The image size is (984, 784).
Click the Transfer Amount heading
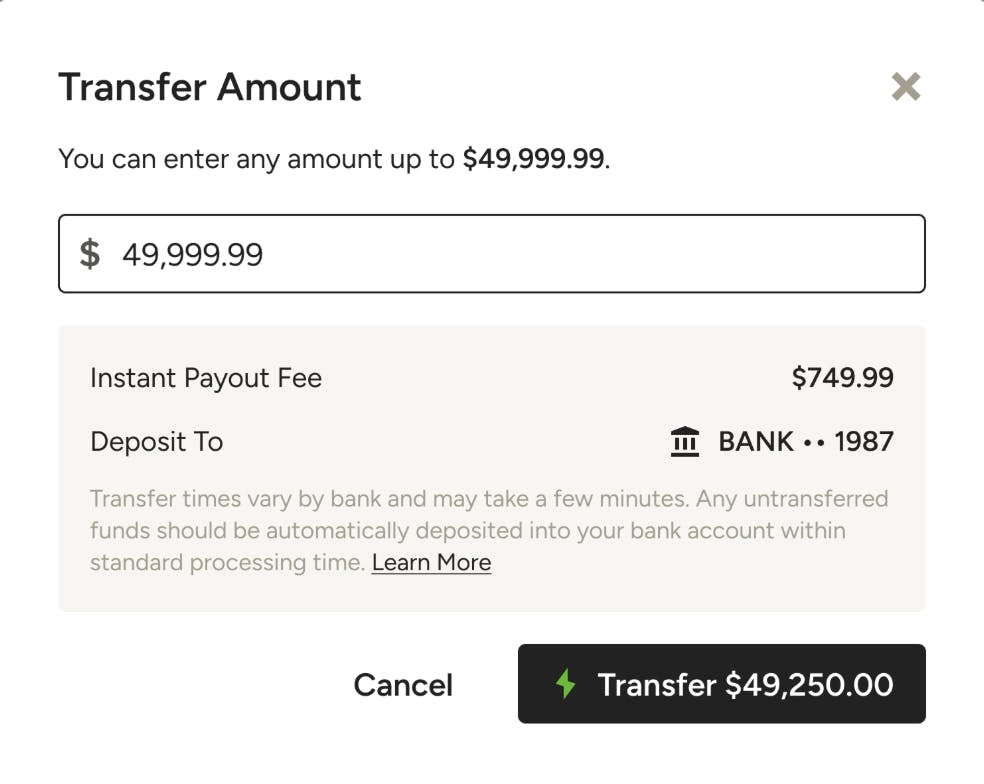point(210,87)
